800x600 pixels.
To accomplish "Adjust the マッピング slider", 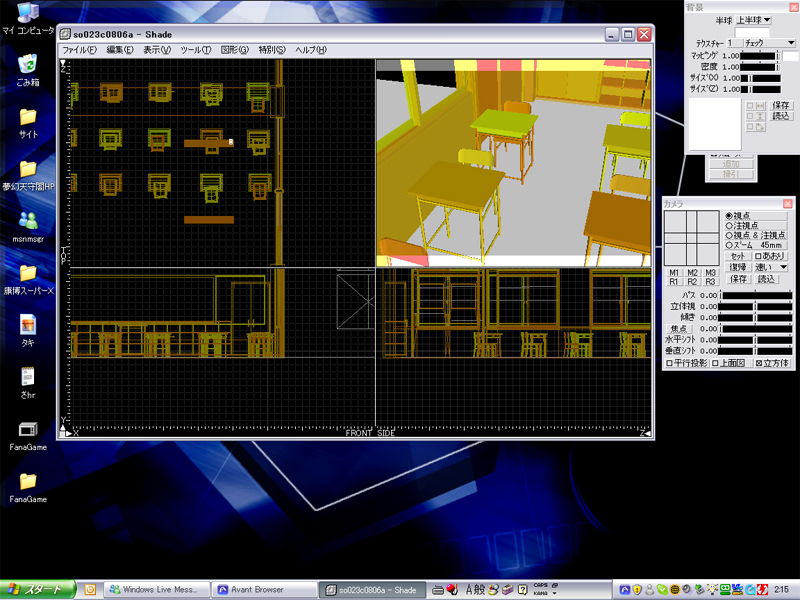I will (x=760, y=56).
